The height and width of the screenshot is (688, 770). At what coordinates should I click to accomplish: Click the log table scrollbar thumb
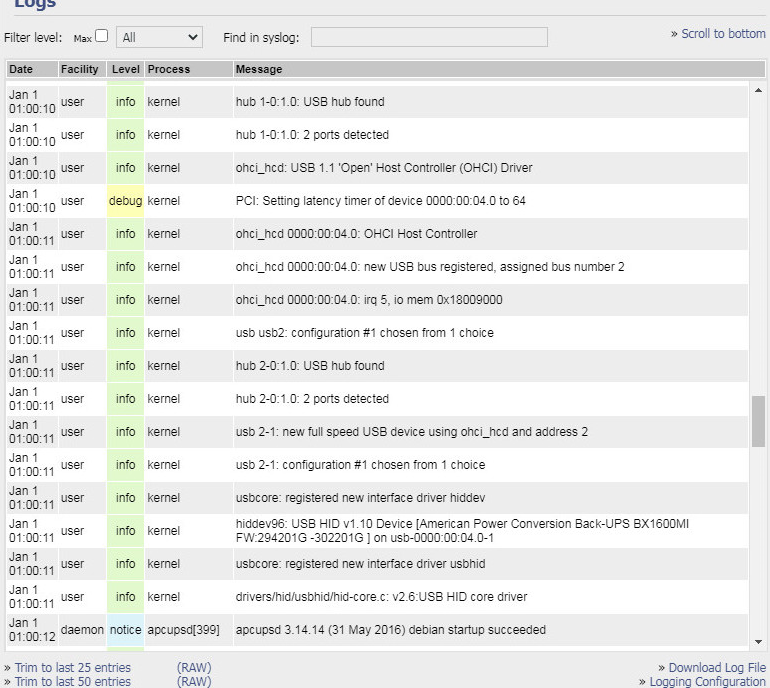click(x=758, y=421)
